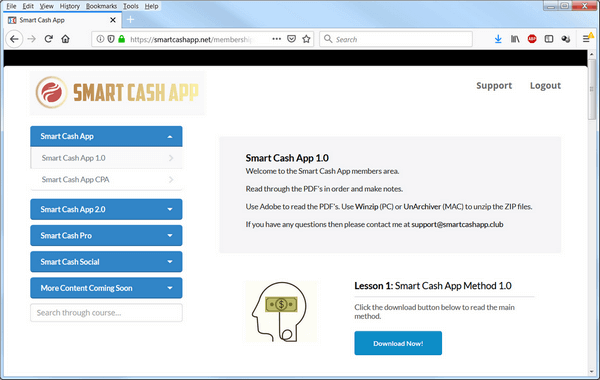Viewport: 600px width, 380px height.
Task: Open the downloads arrow panel
Action: (498, 39)
